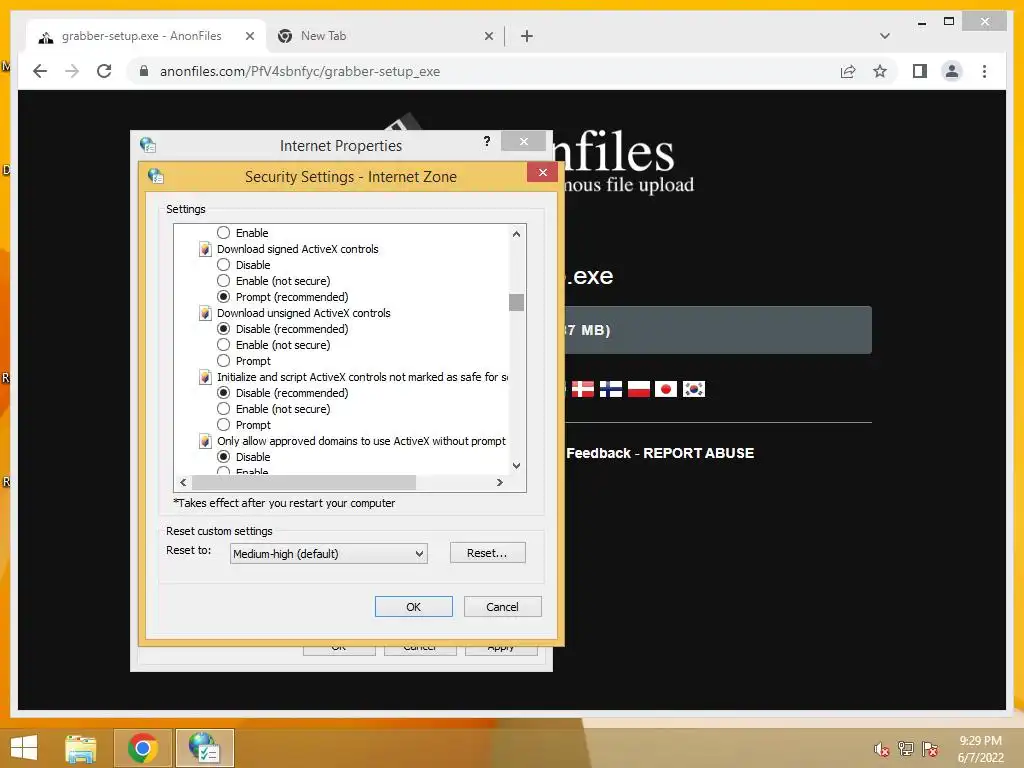Select Disable for signed ActiveX download
Screen dimensions: 1024x768
223,264
